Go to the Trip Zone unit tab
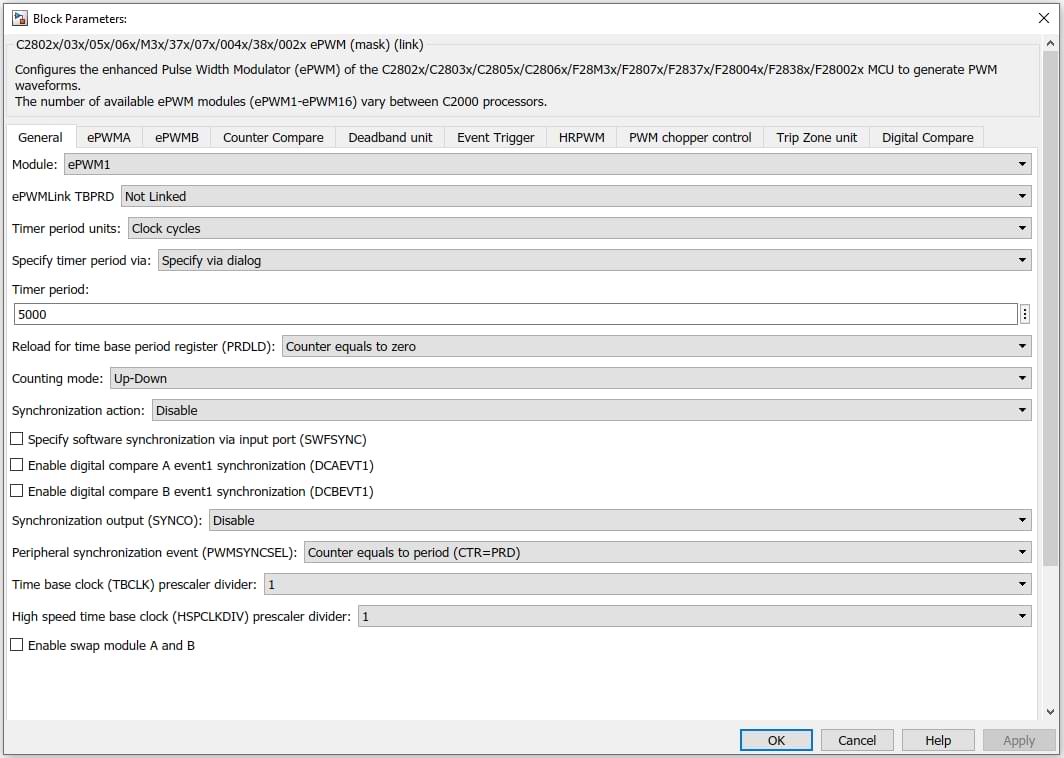Image resolution: width=1064 pixels, height=758 pixels. point(816,137)
